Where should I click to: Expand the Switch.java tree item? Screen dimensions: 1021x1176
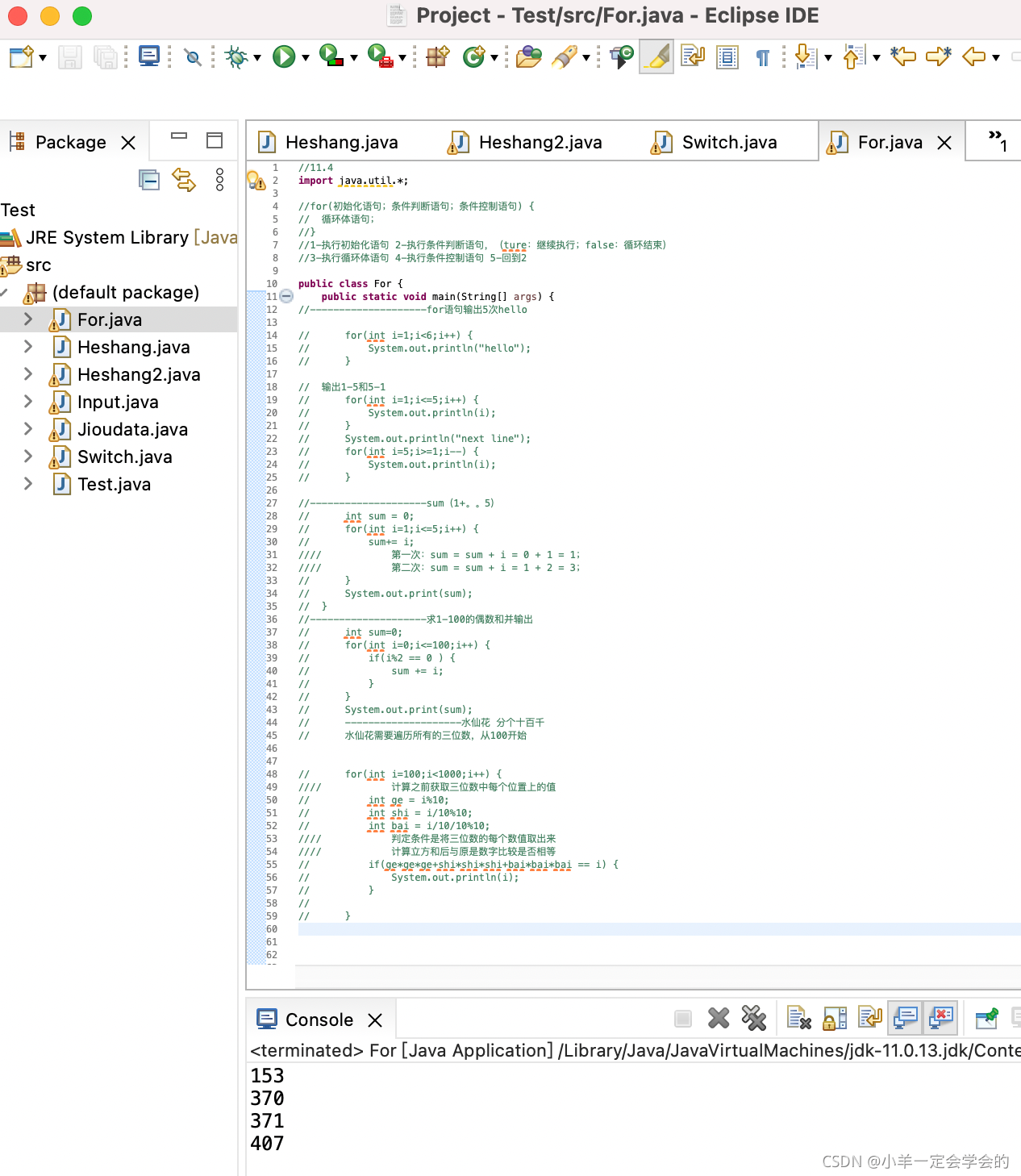[28, 457]
